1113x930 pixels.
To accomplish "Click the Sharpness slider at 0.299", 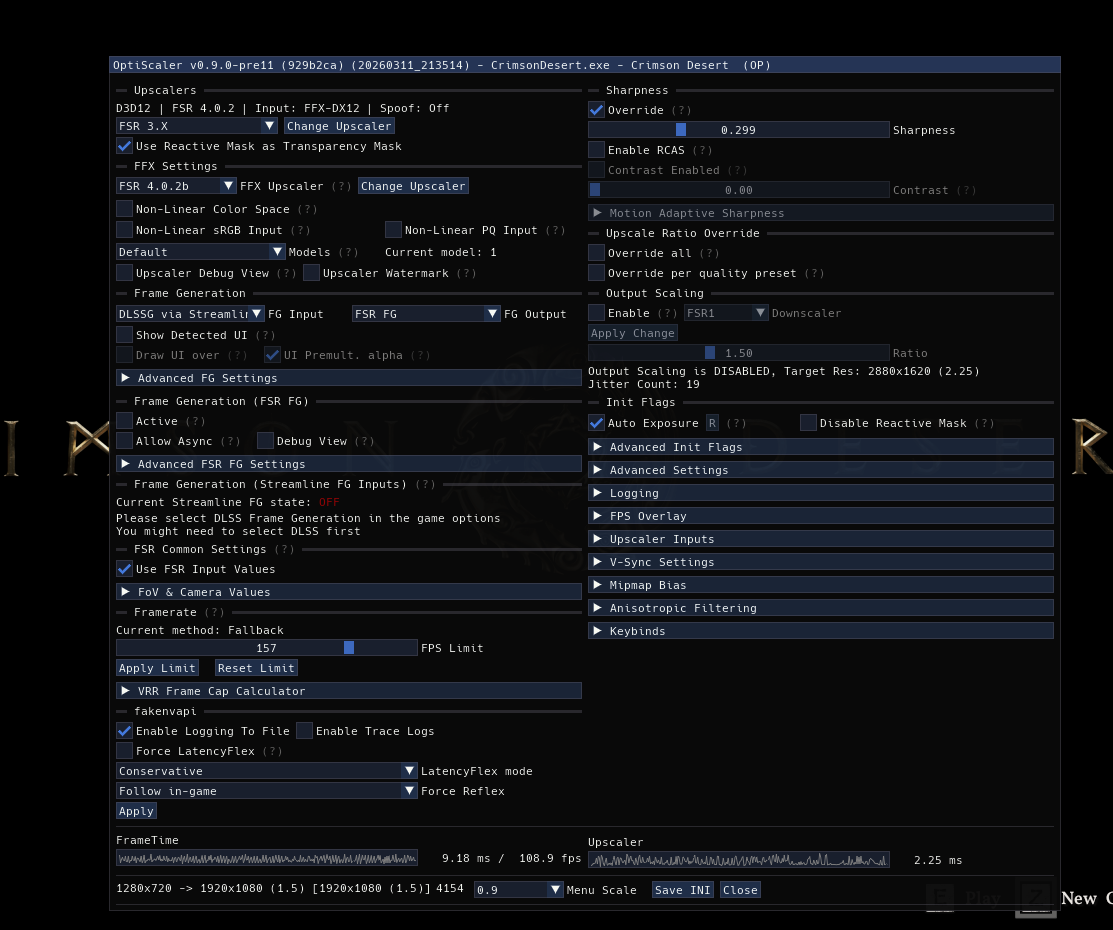I will pos(738,129).
